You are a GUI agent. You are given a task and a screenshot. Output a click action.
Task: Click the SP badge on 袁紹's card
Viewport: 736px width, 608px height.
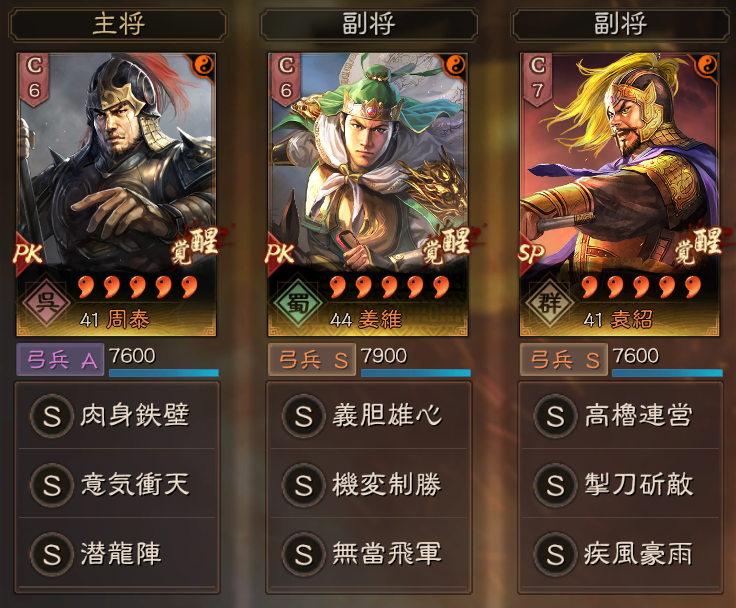[532, 254]
